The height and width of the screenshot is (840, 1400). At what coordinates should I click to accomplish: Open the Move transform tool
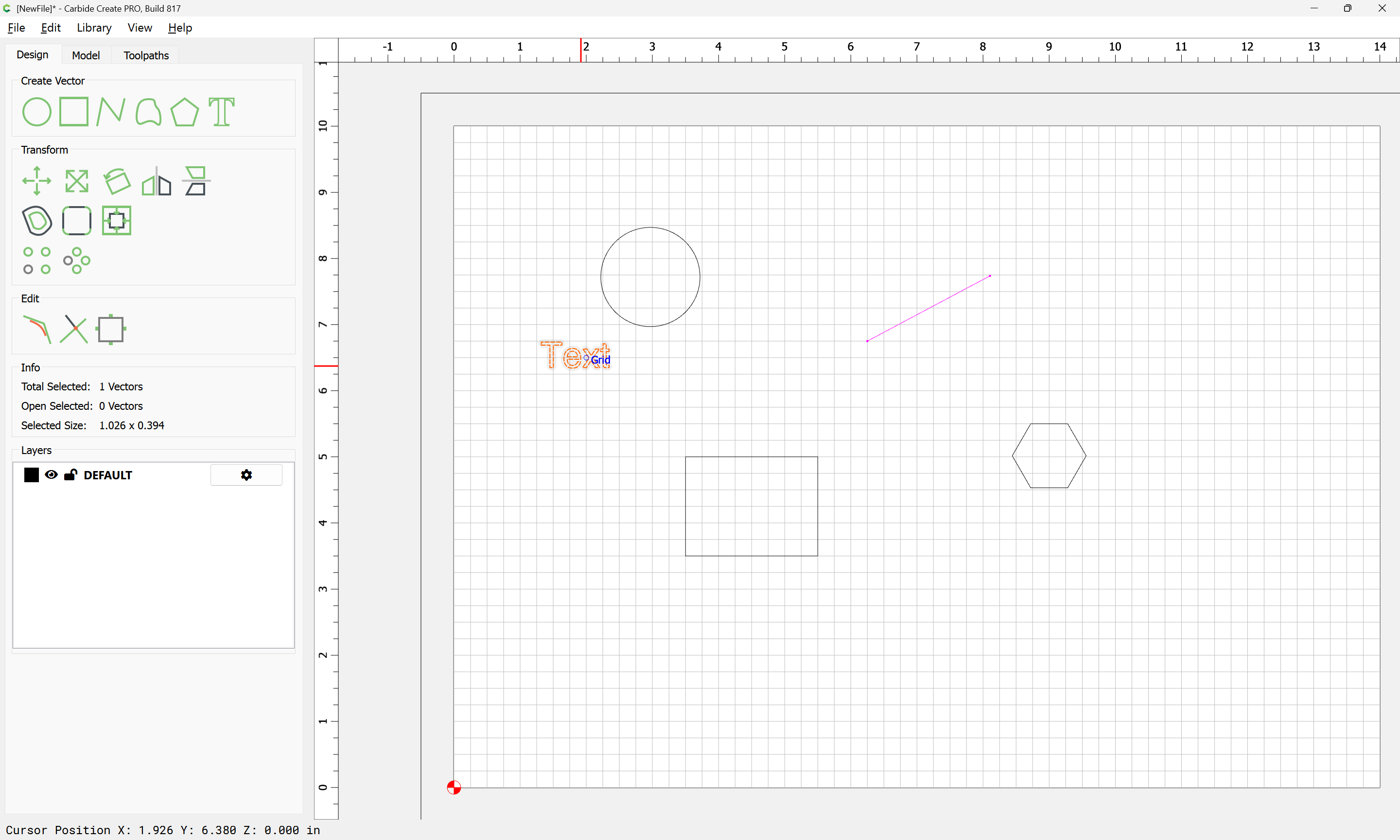(x=37, y=181)
